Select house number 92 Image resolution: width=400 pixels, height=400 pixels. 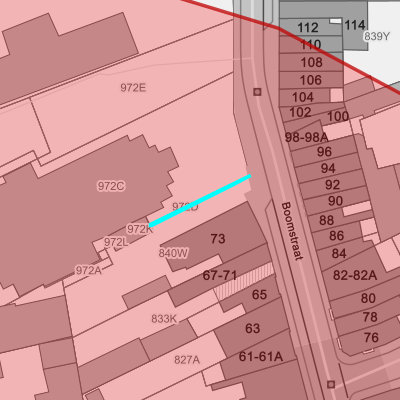[x=332, y=185]
